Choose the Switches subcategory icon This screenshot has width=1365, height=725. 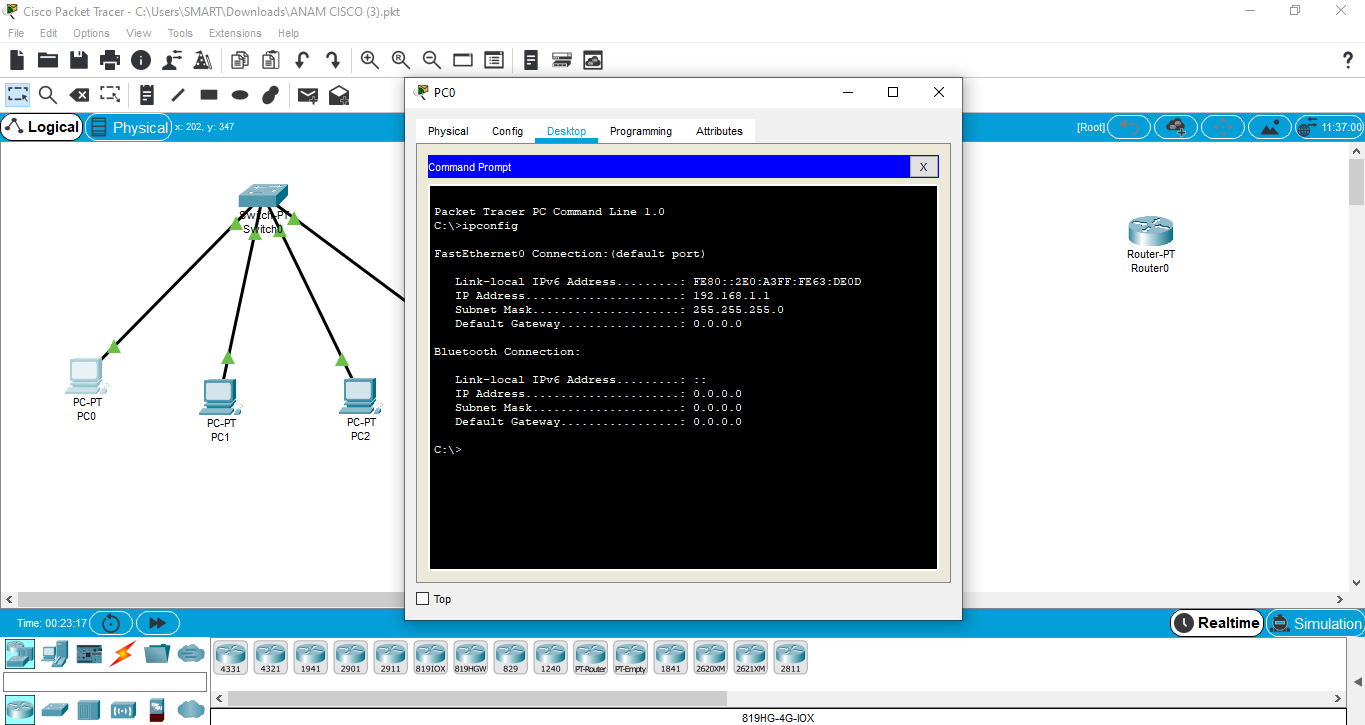pyautogui.click(x=54, y=710)
